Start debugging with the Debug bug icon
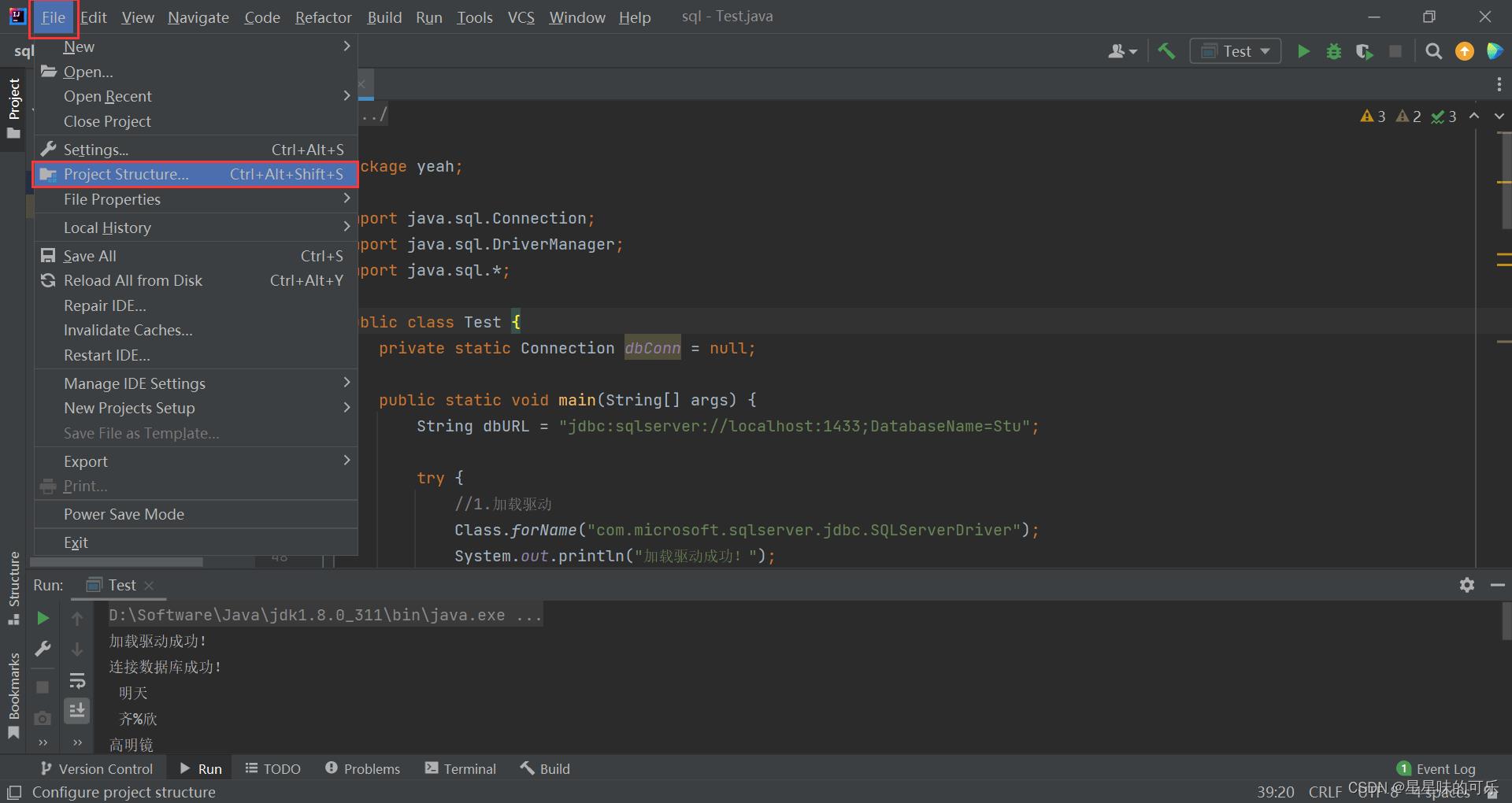 1333,52
